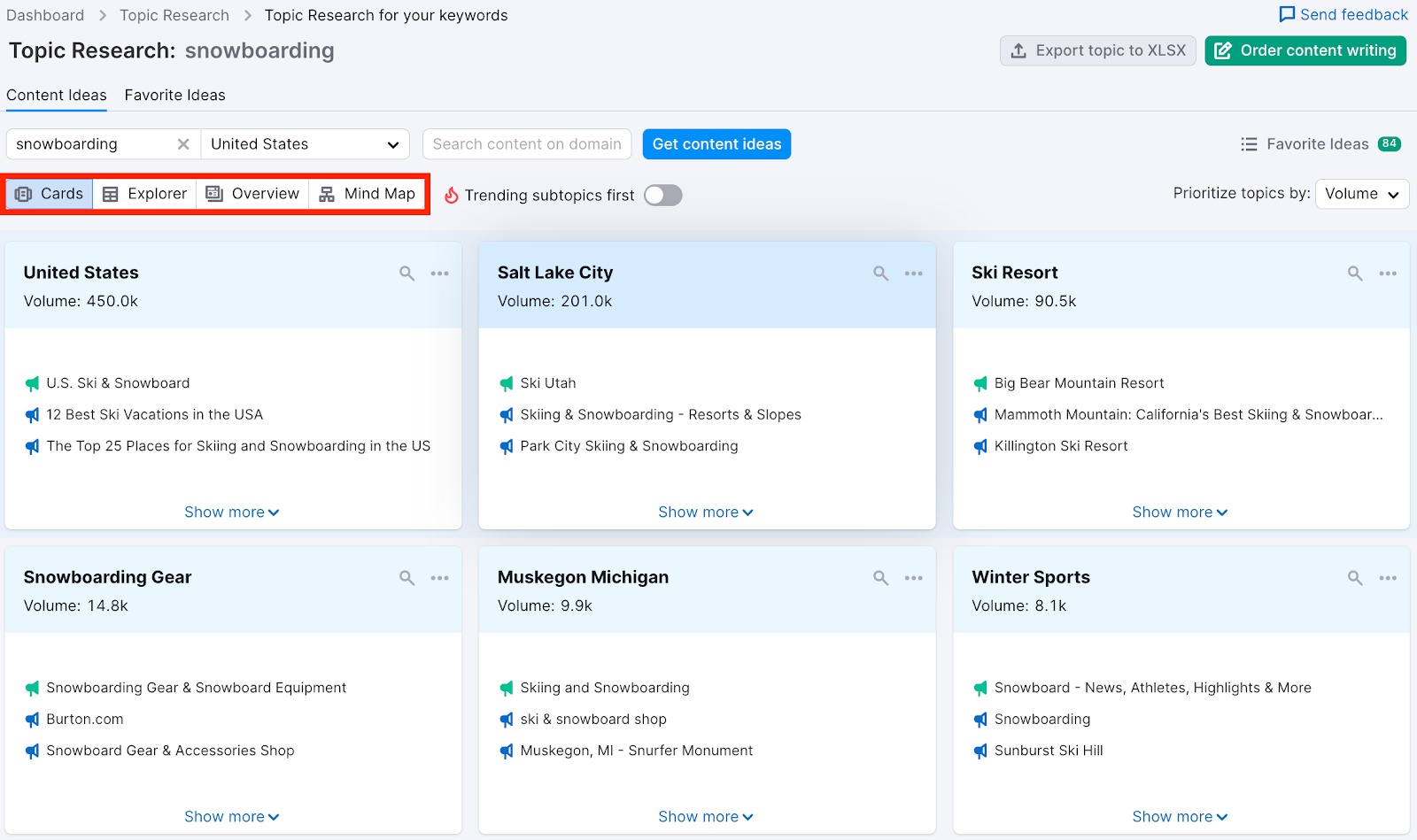Expand Show more on Ski Resort card
Viewport: 1417px width, 840px height.
[1180, 512]
